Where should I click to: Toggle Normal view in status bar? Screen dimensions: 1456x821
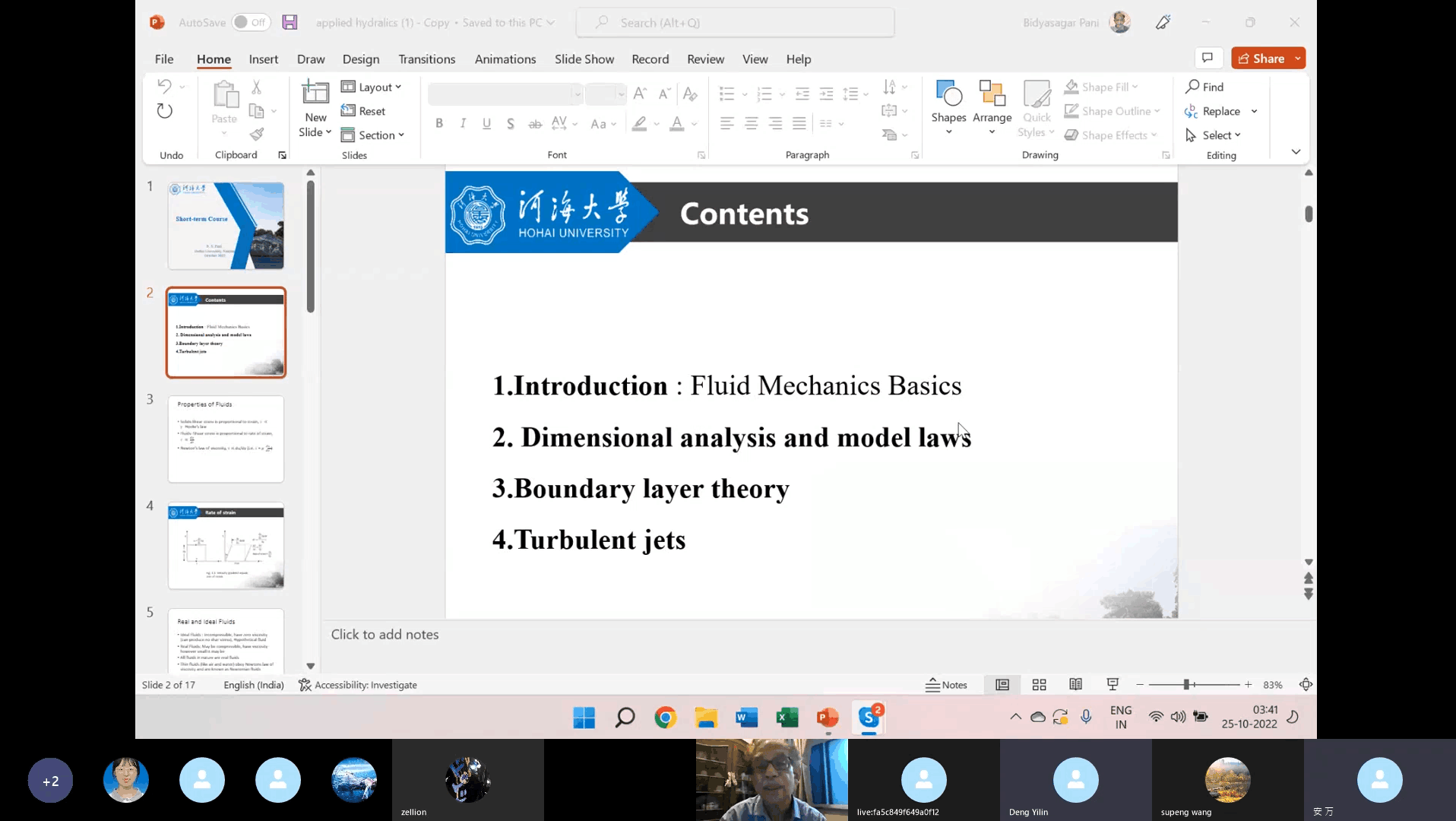point(1002,685)
